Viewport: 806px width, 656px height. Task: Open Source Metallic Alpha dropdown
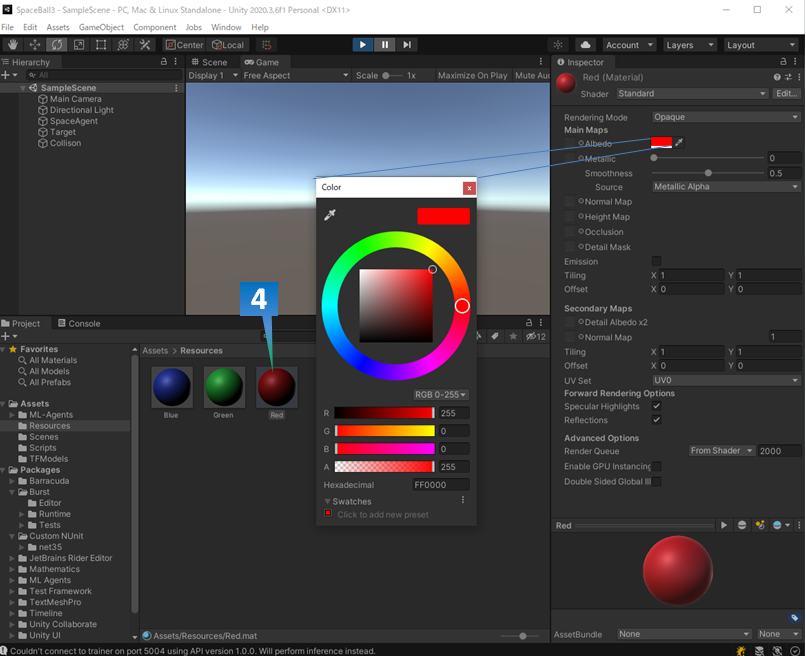tap(726, 187)
